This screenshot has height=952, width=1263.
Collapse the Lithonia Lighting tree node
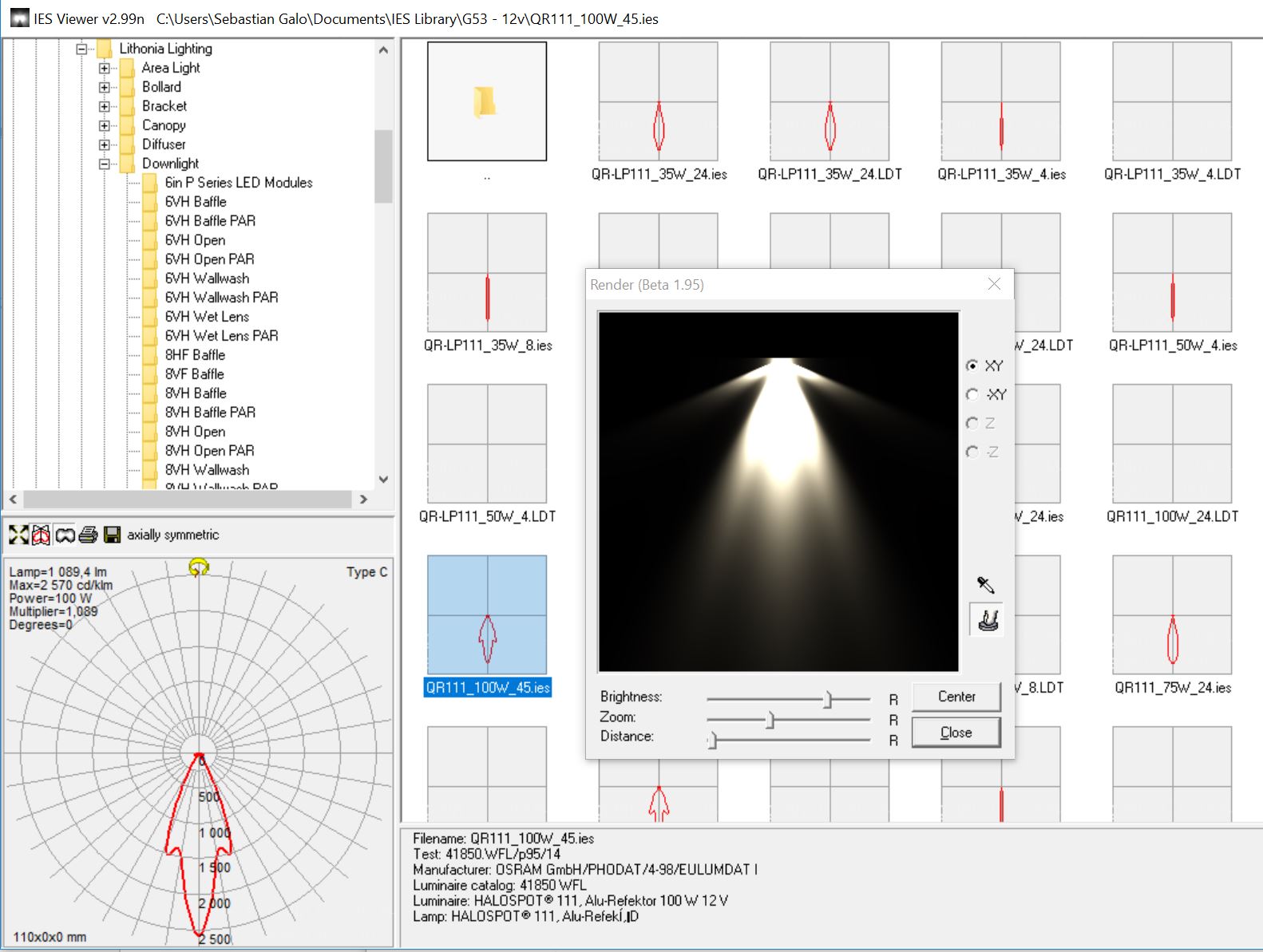pos(81,49)
